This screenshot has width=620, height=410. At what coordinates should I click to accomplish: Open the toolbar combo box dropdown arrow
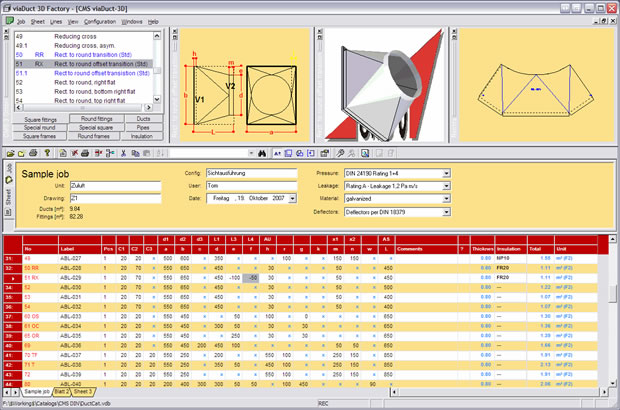pyautogui.click(x=251, y=153)
